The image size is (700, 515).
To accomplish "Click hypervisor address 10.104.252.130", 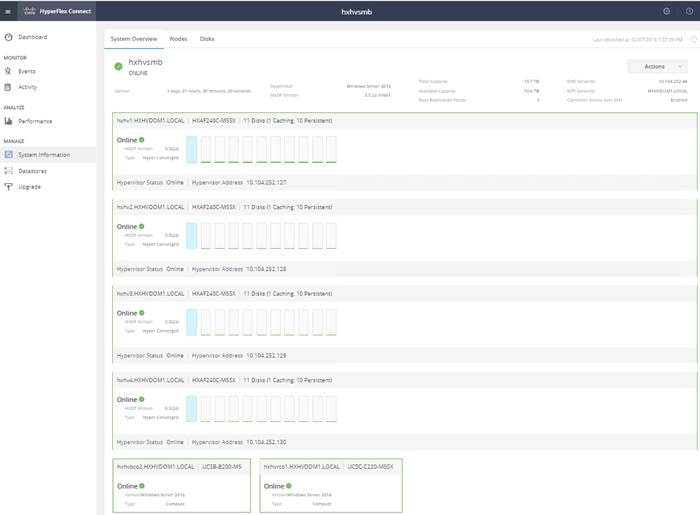I will [x=267, y=442].
